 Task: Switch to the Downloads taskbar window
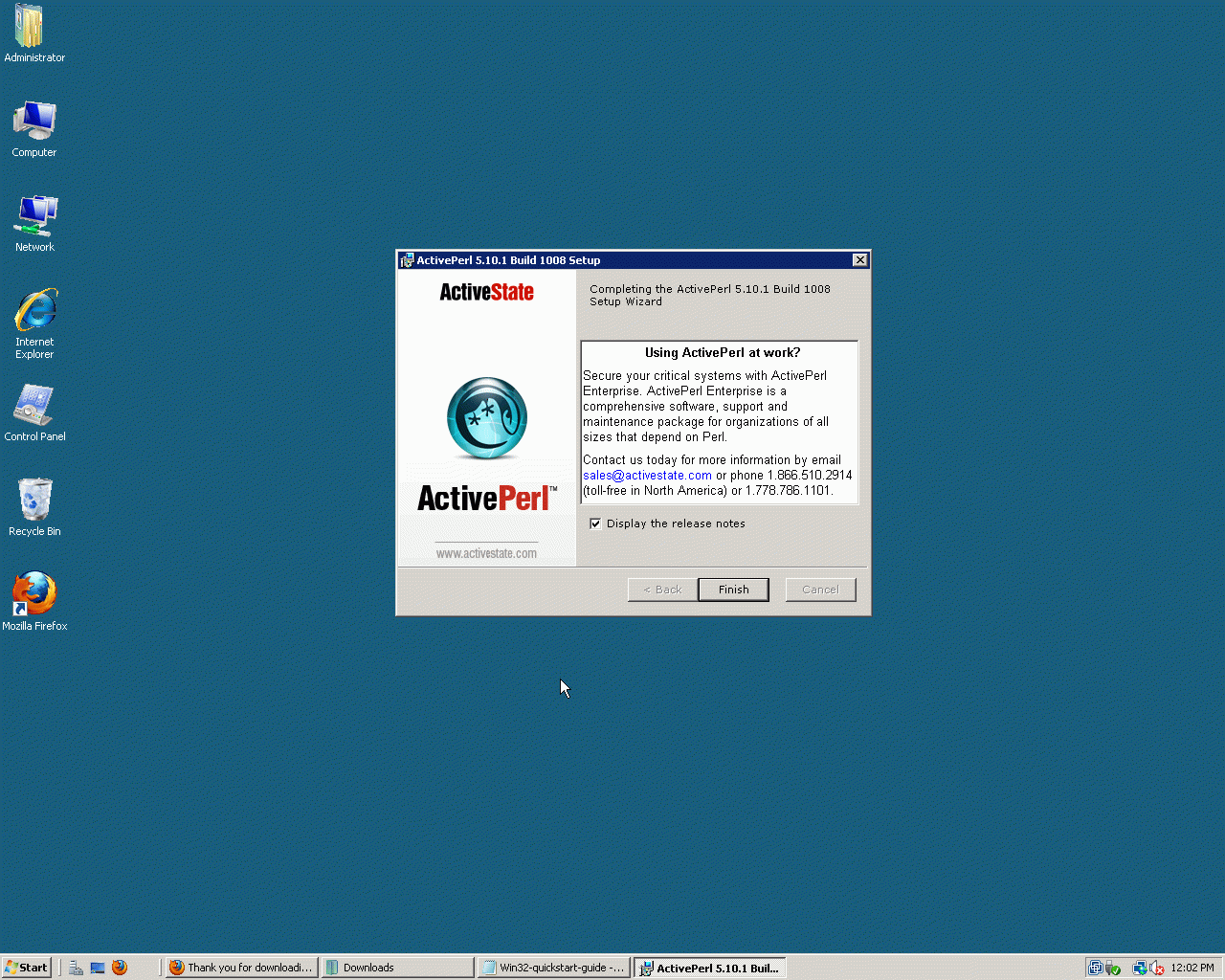(397, 968)
